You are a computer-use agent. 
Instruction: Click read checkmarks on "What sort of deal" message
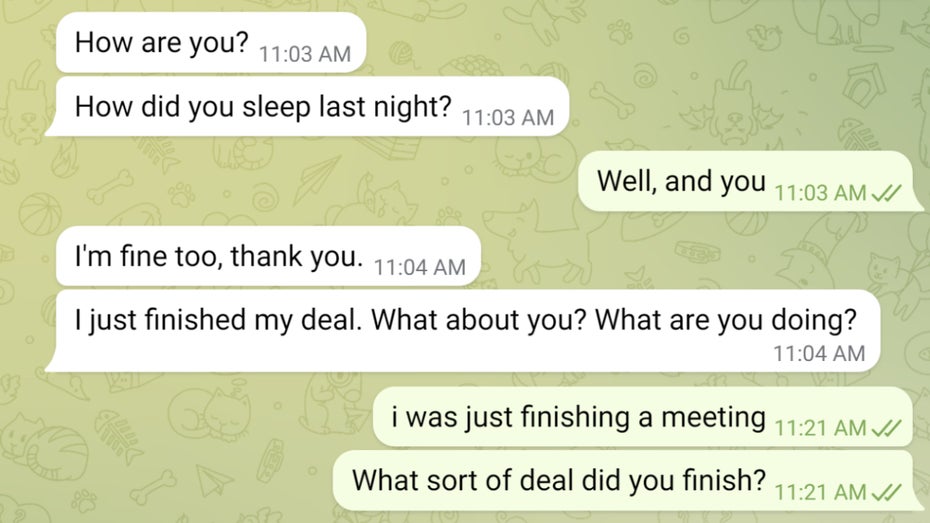click(x=887, y=491)
